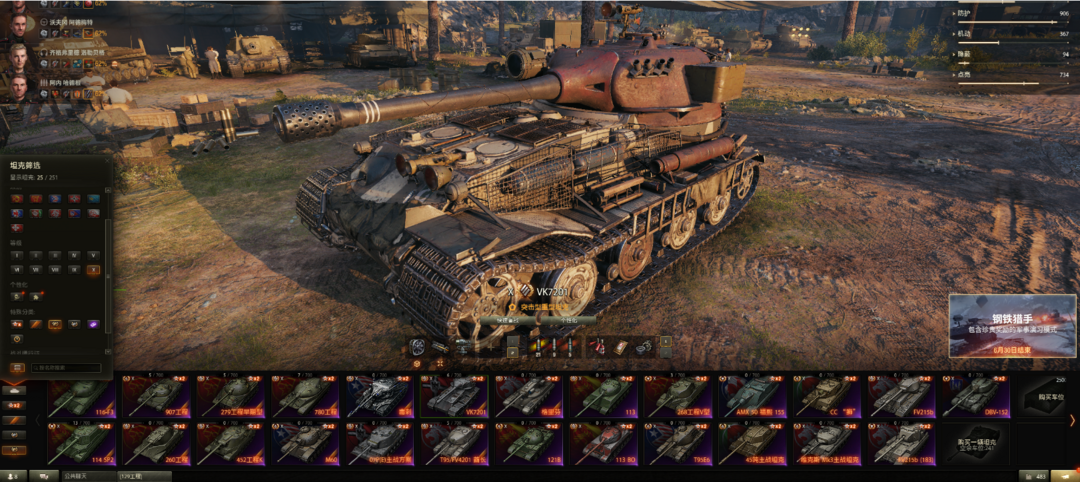Toggle the tier X filter button
The width and height of the screenshot is (1080, 482).
coord(93,270)
